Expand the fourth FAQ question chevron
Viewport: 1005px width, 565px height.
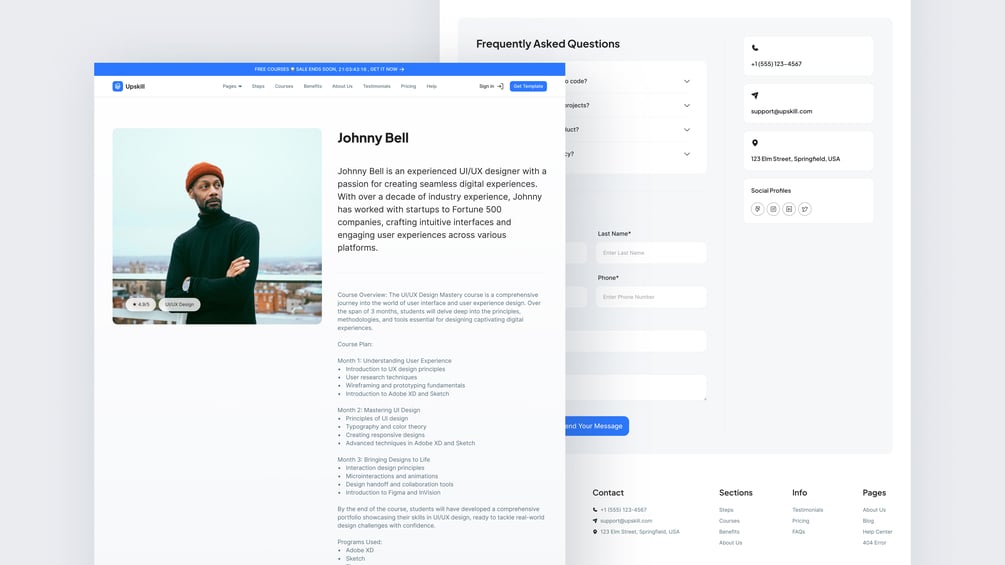click(686, 154)
